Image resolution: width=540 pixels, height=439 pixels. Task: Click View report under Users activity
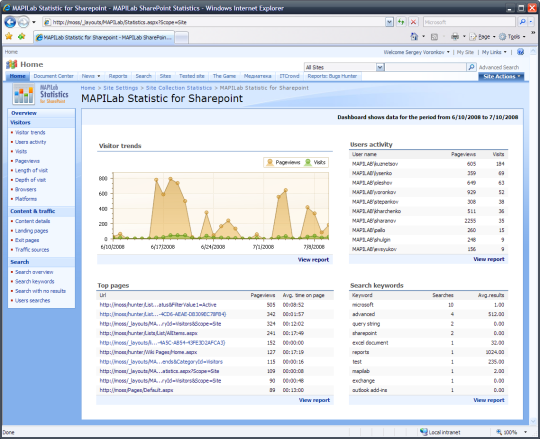pos(489,259)
